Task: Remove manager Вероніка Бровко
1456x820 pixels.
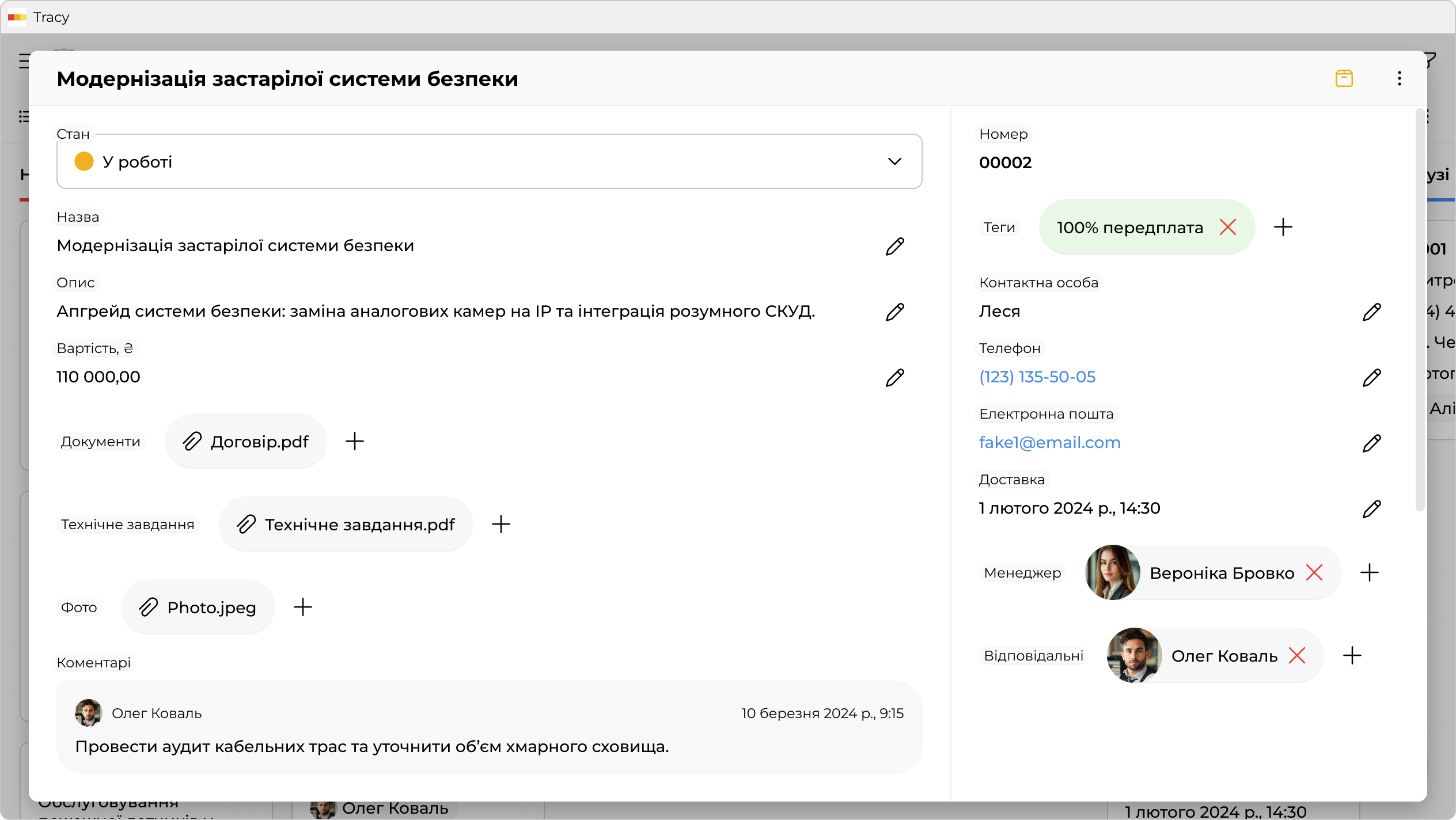Action: (x=1314, y=573)
